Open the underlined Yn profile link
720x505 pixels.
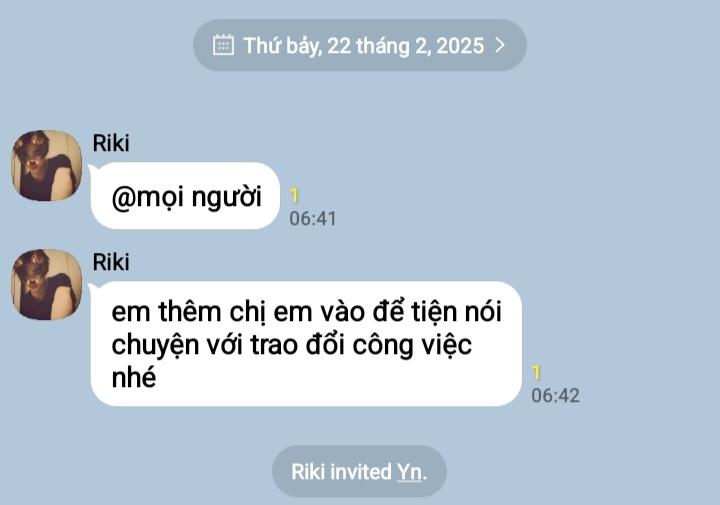pyautogui.click(x=410, y=472)
